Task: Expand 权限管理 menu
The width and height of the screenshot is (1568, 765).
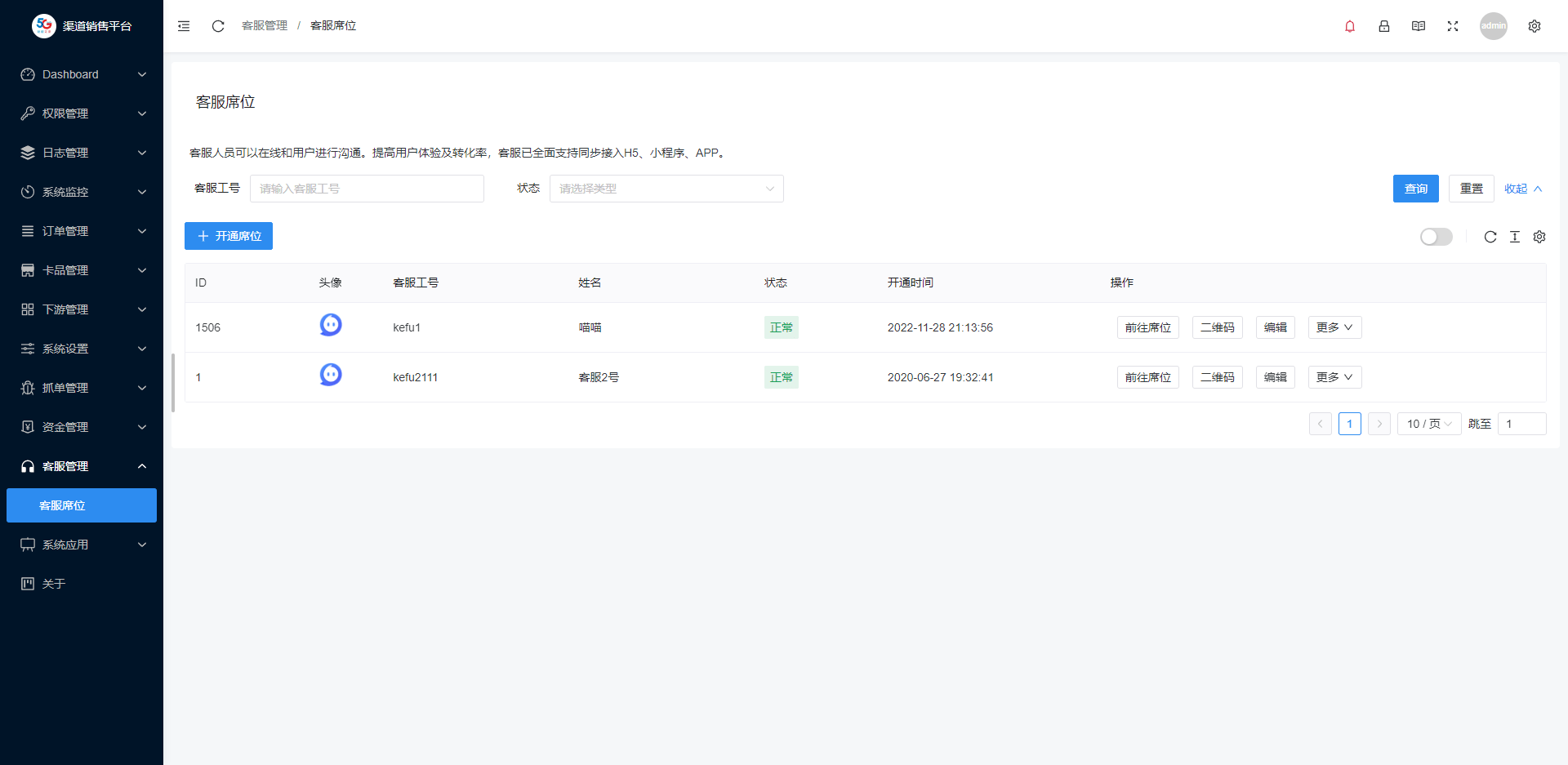Action: [x=82, y=113]
